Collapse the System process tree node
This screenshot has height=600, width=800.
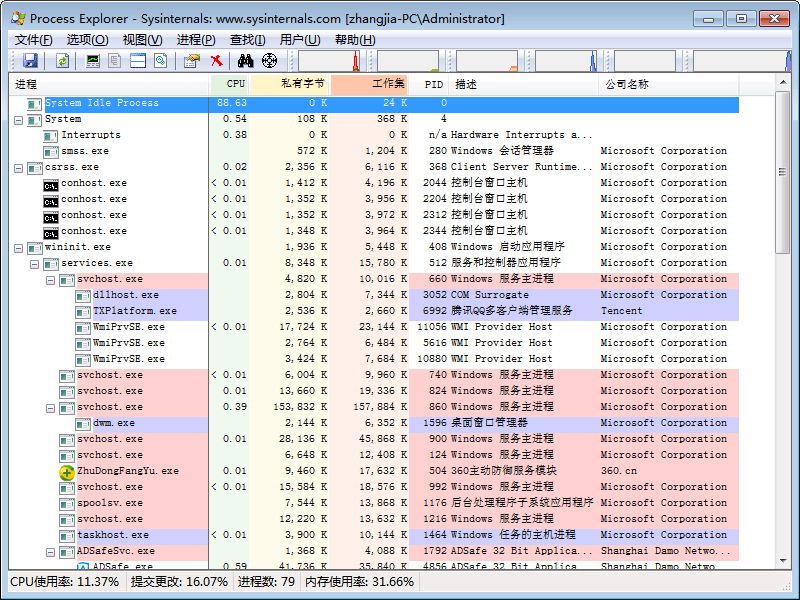(18, 120)
